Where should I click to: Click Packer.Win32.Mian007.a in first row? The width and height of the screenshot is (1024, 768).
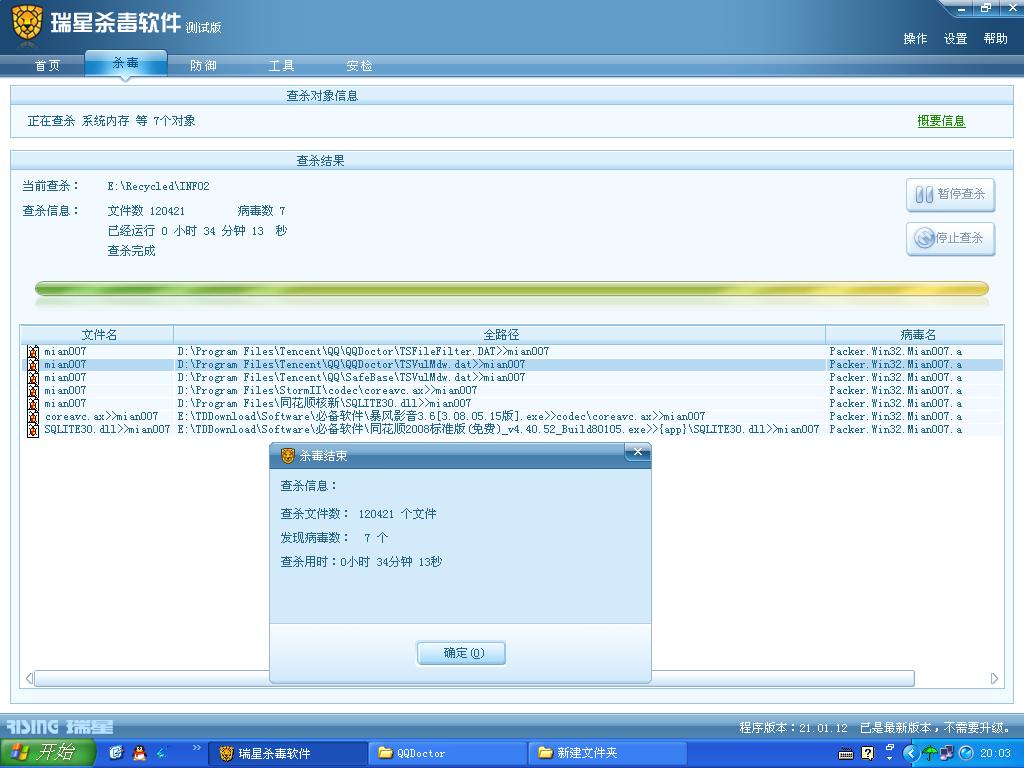(895, 352)
